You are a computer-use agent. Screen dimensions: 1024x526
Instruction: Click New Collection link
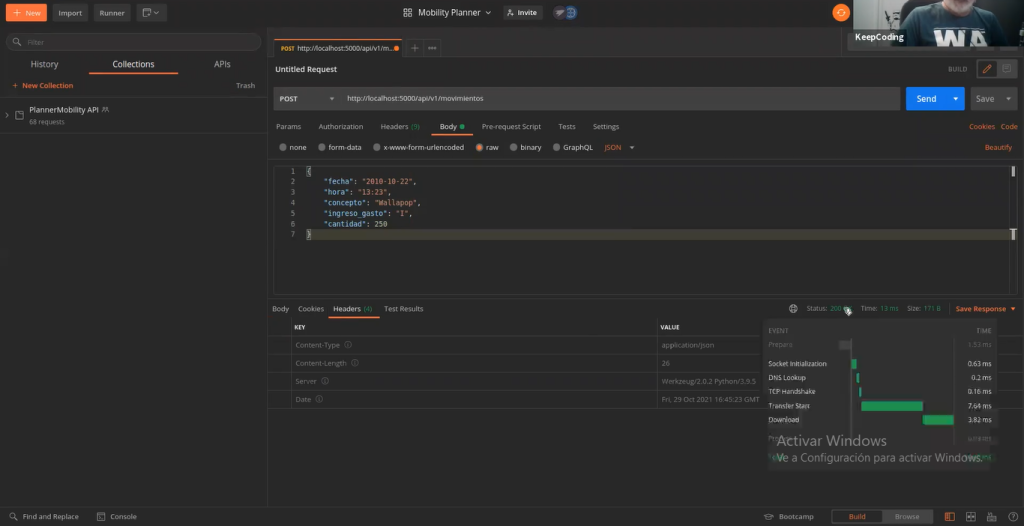(42, 86)
